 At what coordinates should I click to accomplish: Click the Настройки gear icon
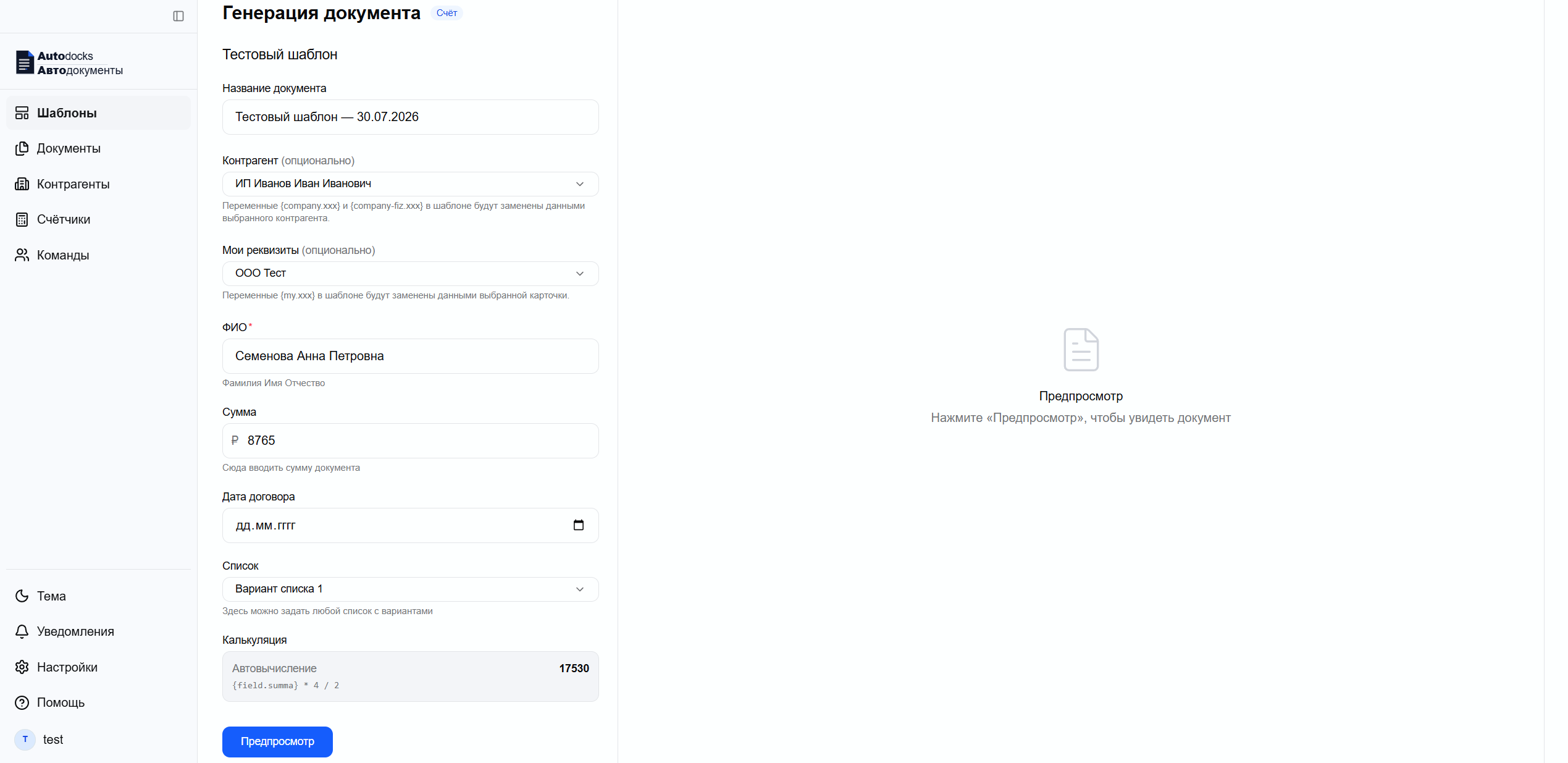coord(22,667)
